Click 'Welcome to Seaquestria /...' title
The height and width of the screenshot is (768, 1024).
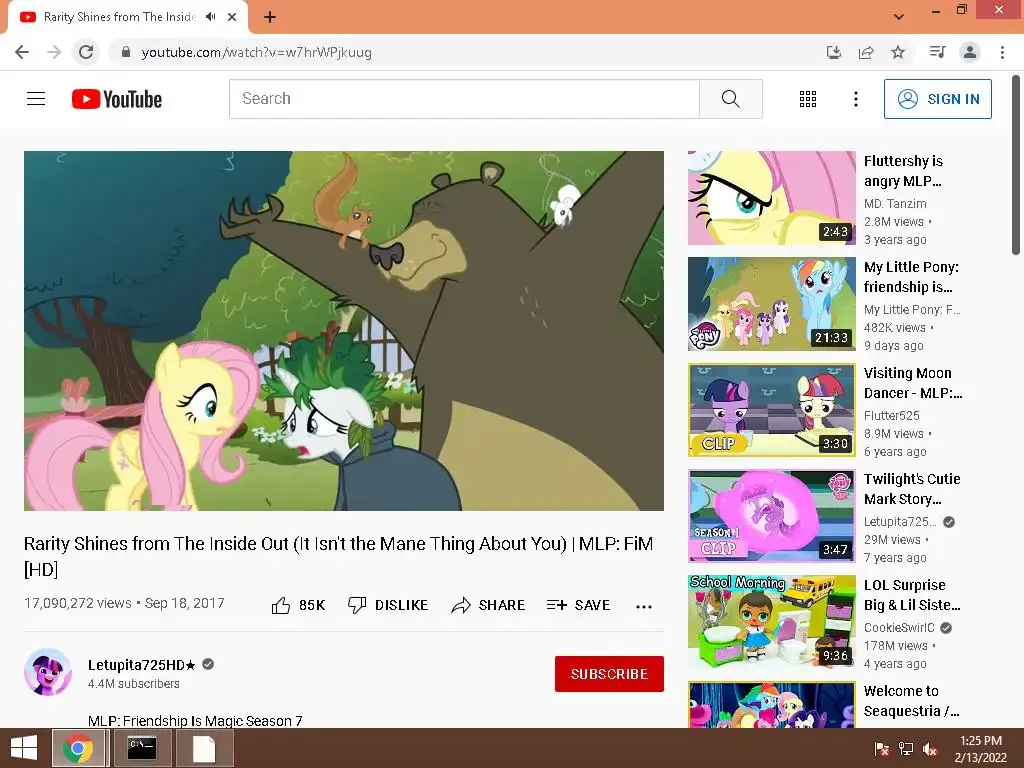point(911,701)
